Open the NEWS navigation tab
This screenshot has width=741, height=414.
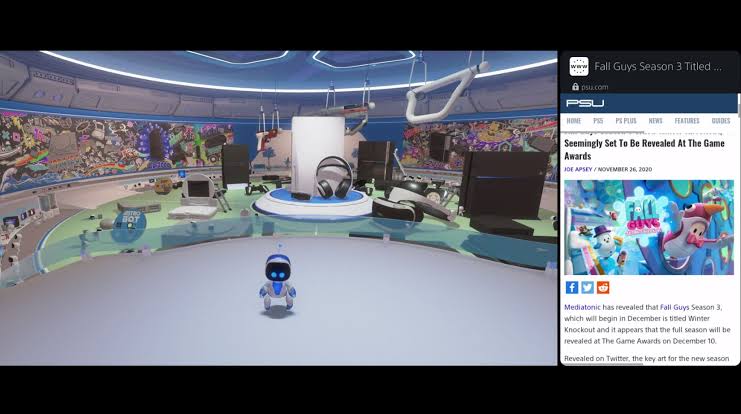pos(655,121)
